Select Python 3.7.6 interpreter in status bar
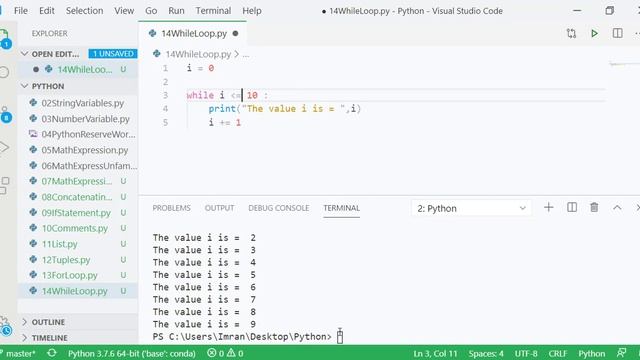Screen dimensions: 640x360 131,353
